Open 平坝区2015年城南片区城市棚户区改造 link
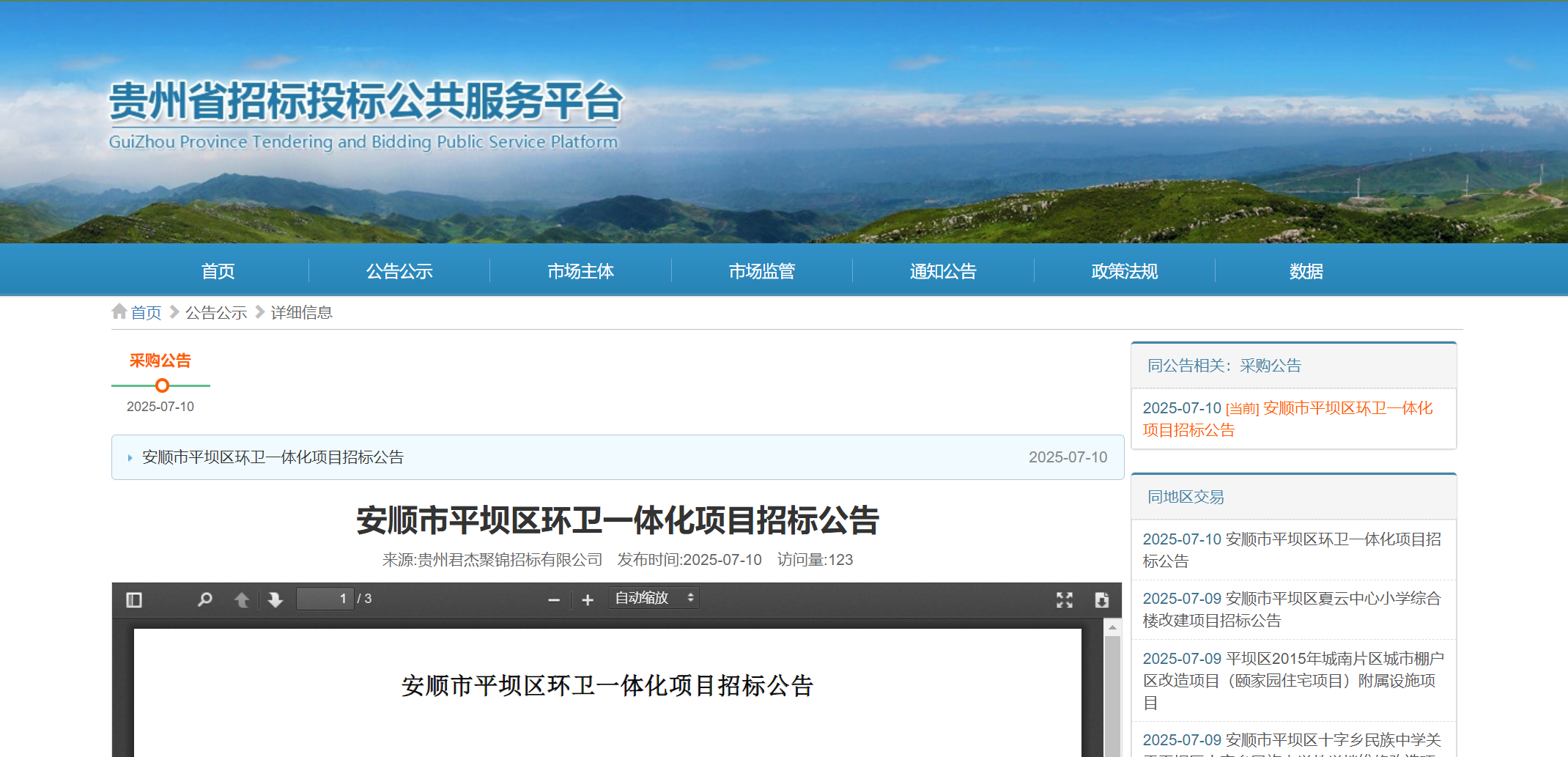This screenshot has width=1568, height=757. (x=1293, y=681)
